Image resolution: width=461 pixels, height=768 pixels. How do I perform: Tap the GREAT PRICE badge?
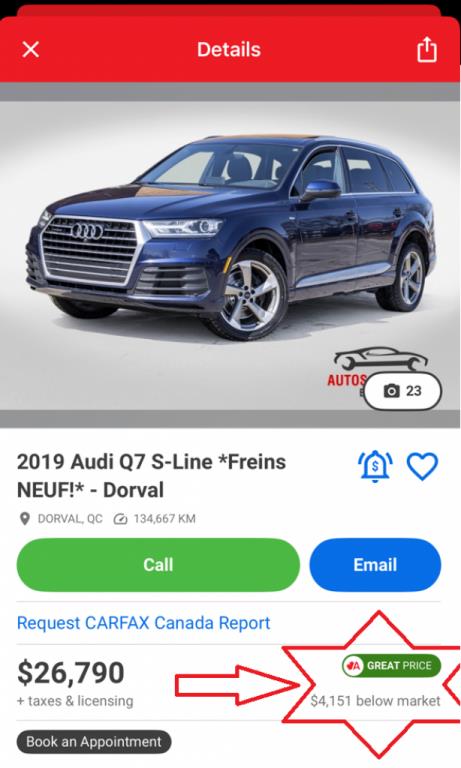[391, 666]
